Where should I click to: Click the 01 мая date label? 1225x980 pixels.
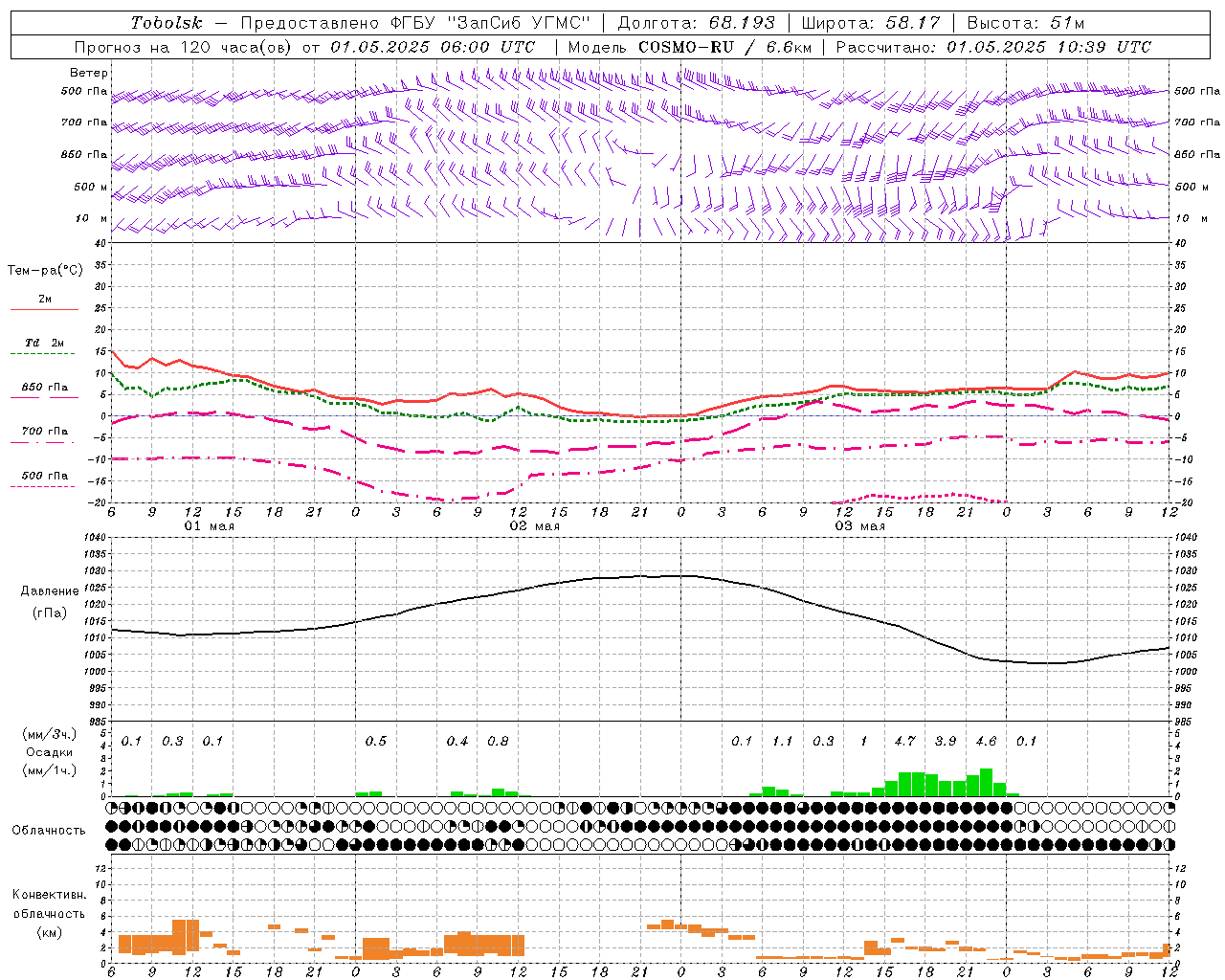[210, 526]
